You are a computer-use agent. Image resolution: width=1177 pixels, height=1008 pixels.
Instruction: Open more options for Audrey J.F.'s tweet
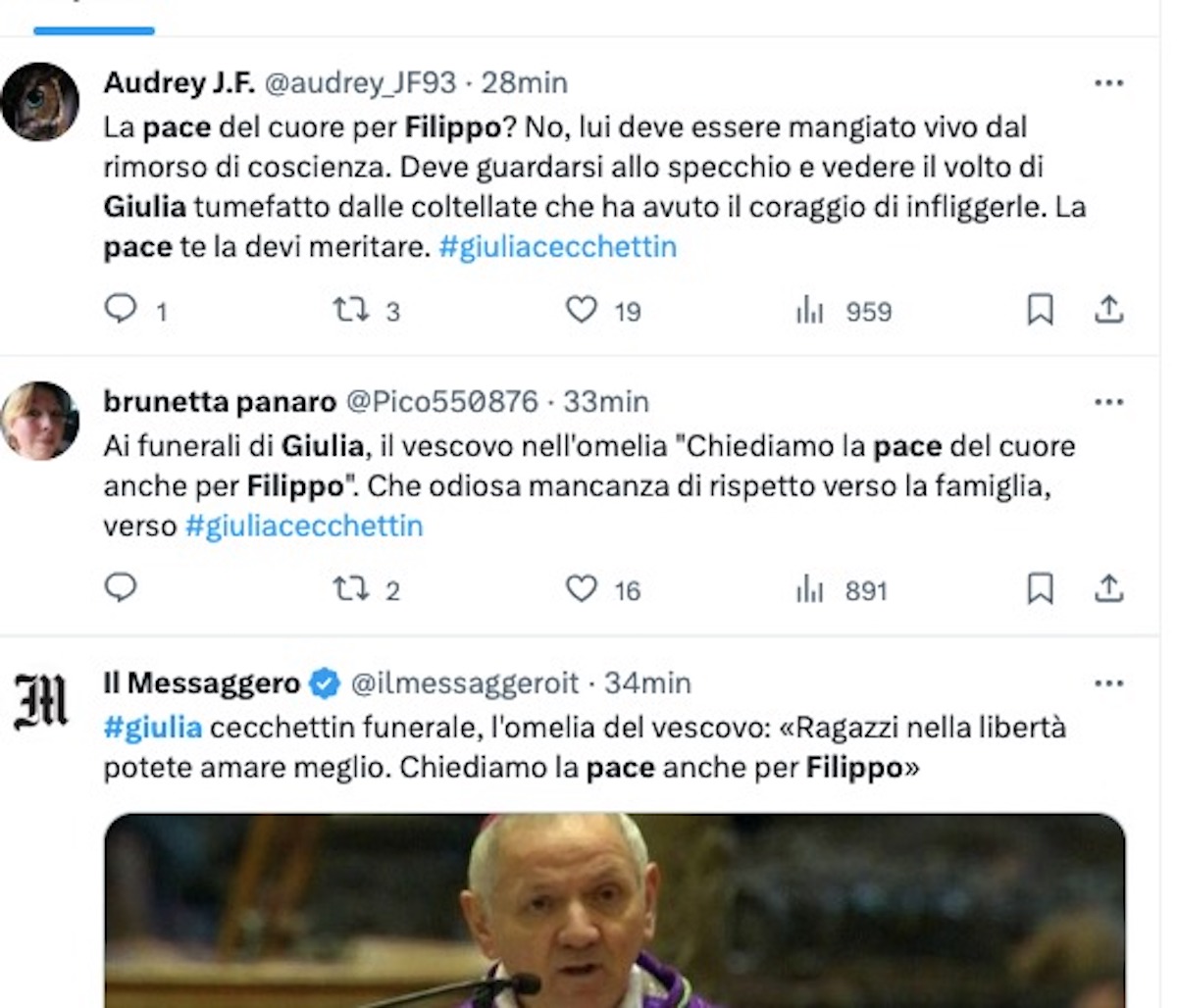1108,83
